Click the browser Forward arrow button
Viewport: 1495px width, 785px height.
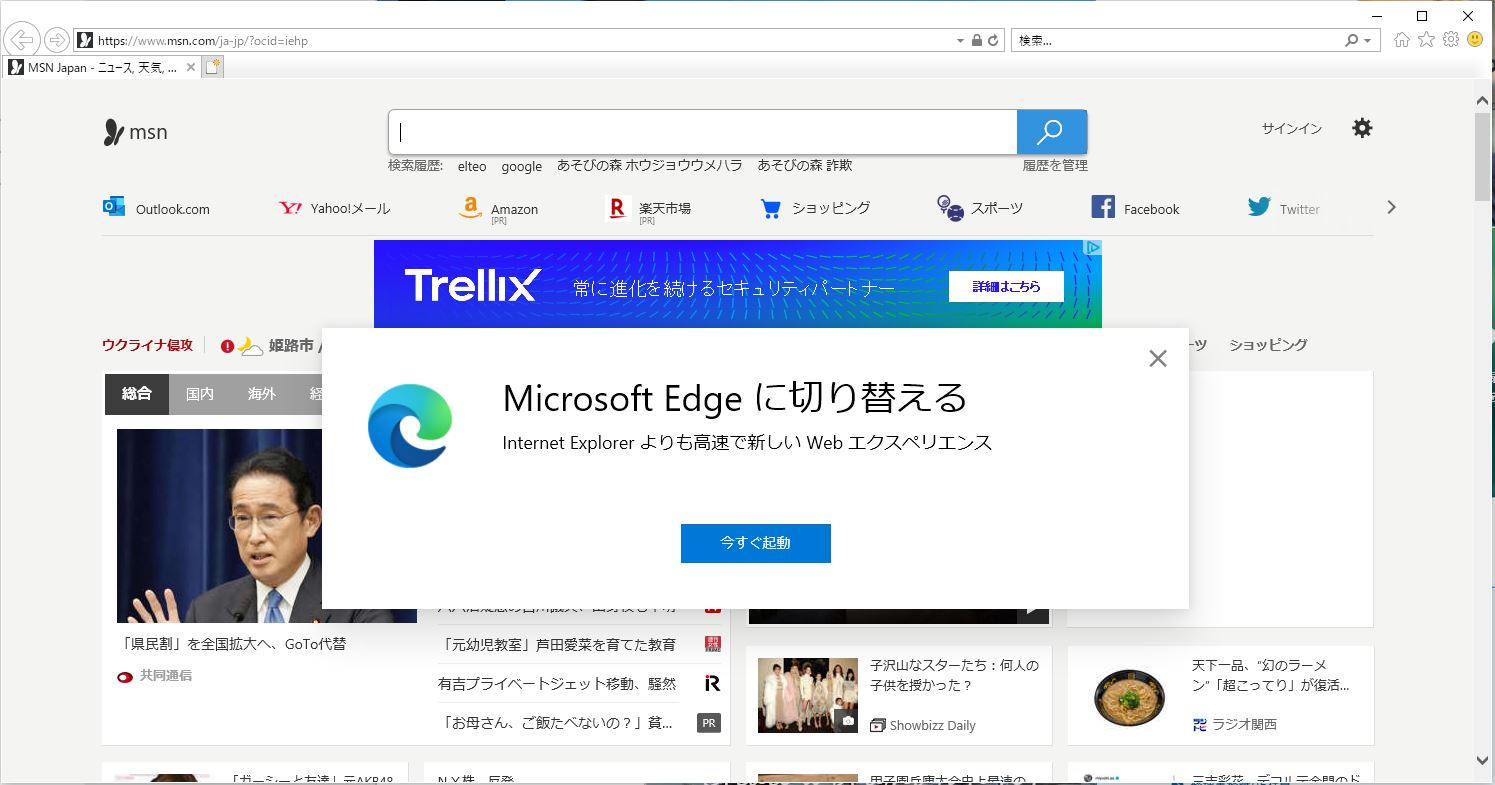click(57, 40)
